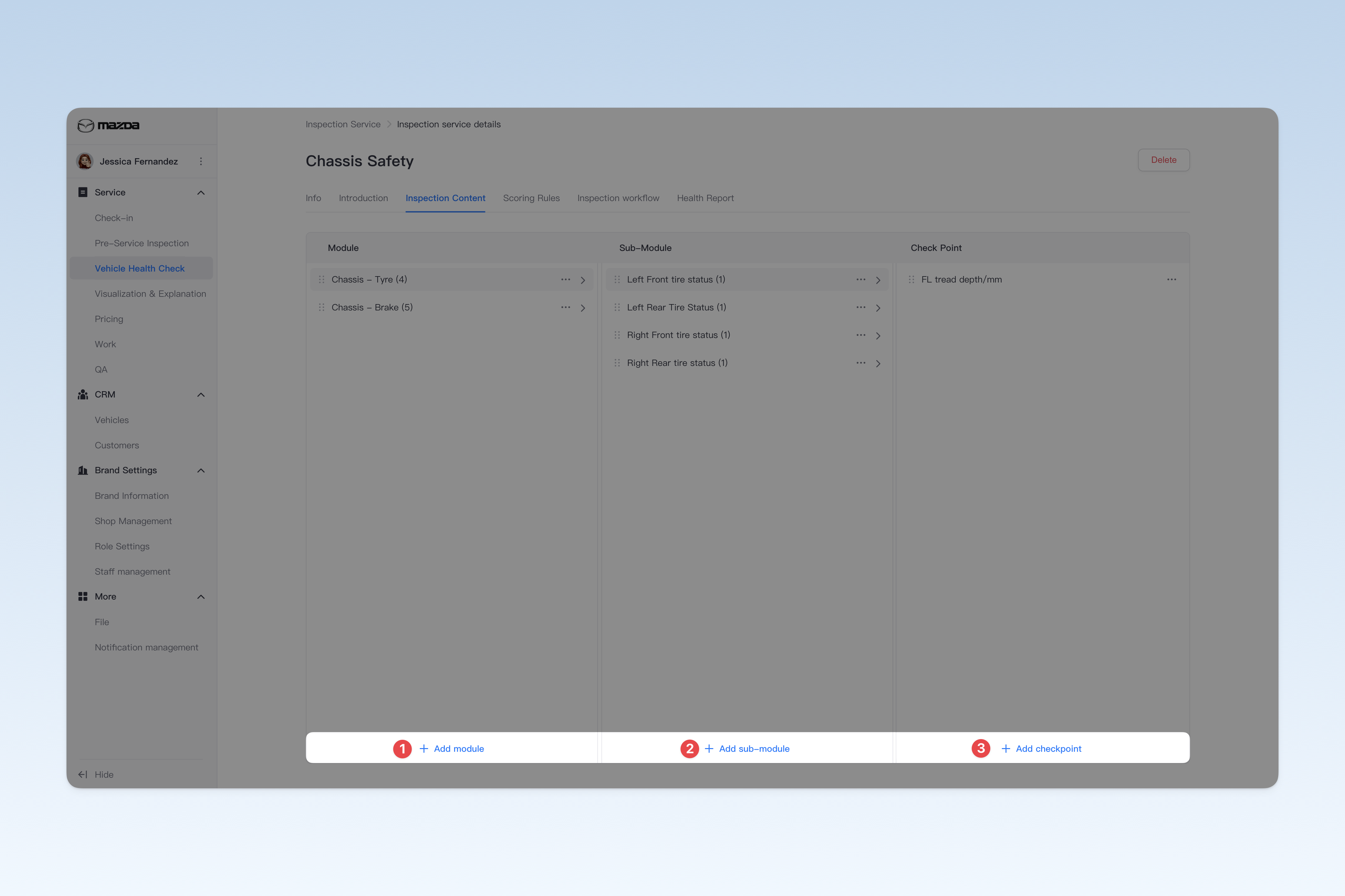Open the Inspection workflow tab
Screen dimensions: 1345x896
pyautogui.click(x=618, y=198)
